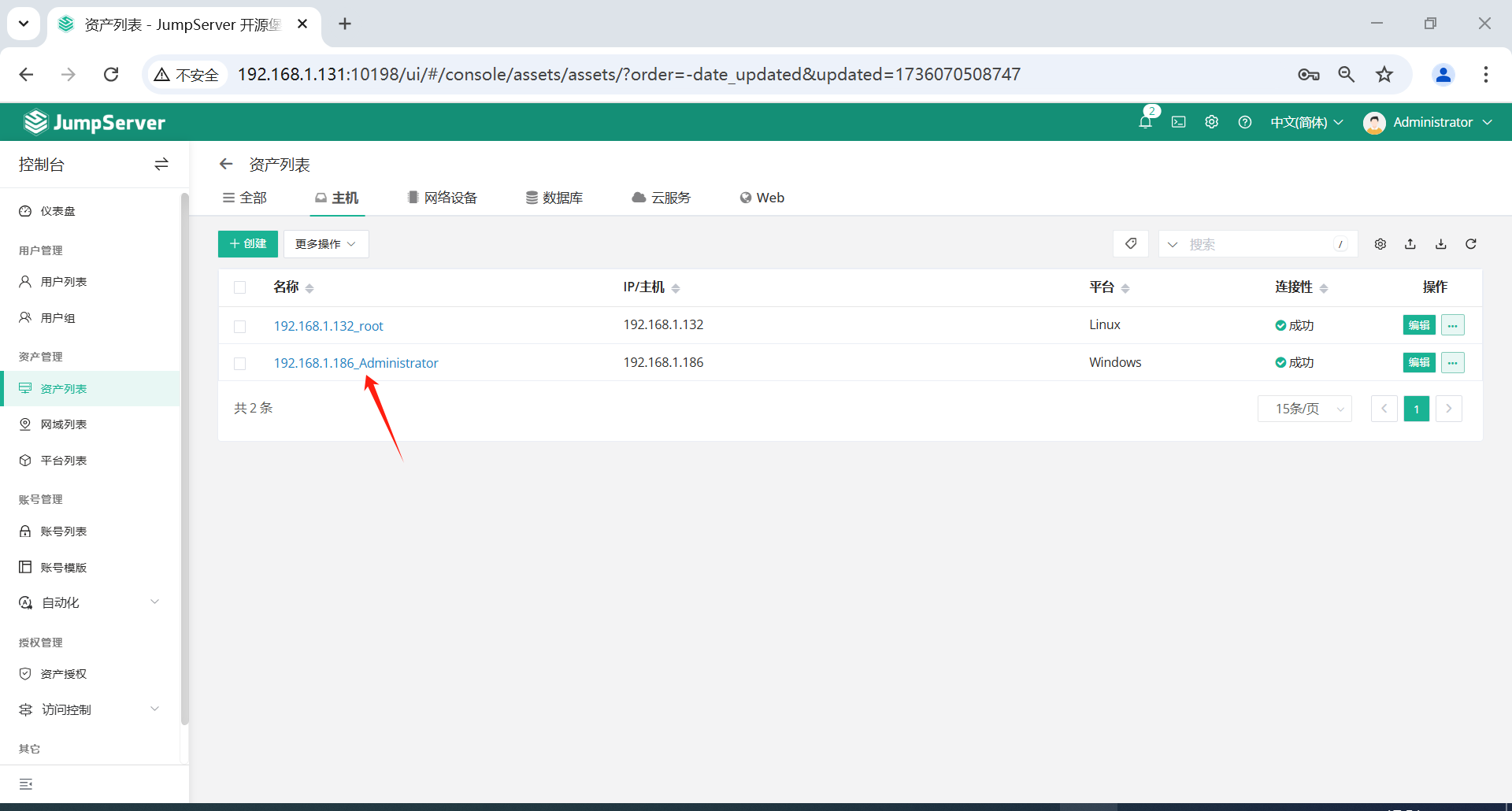Viewport: 1512px width, 811px height.
Task: Sort by 连接性 column arrows
Action: coord(1324,288)
